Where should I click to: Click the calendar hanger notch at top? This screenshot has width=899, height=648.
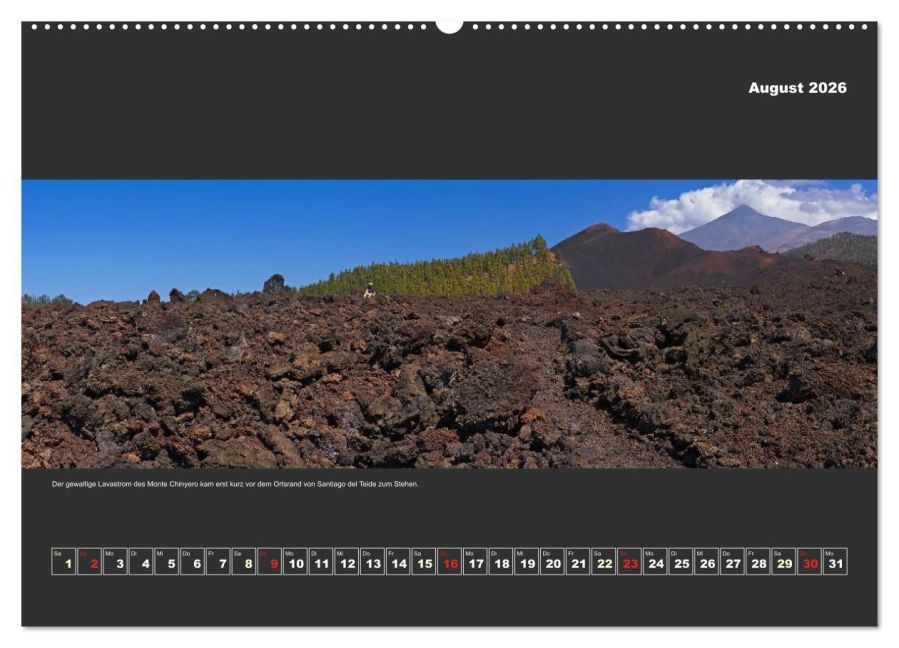coord(450,26)
